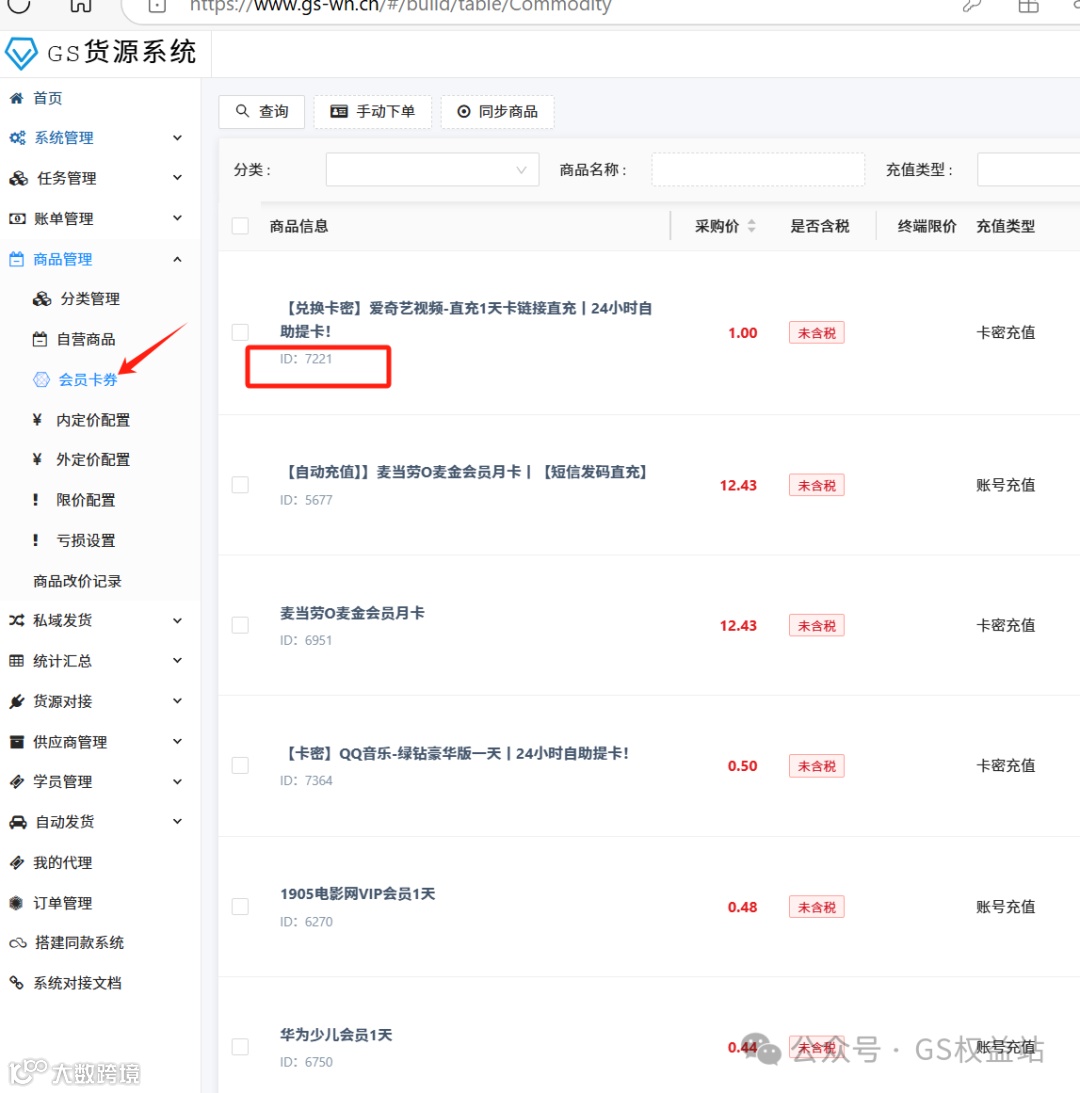Click the browser address bar URL
The width and height of the screenshot is (1080, 1093).
click(400, 7)
